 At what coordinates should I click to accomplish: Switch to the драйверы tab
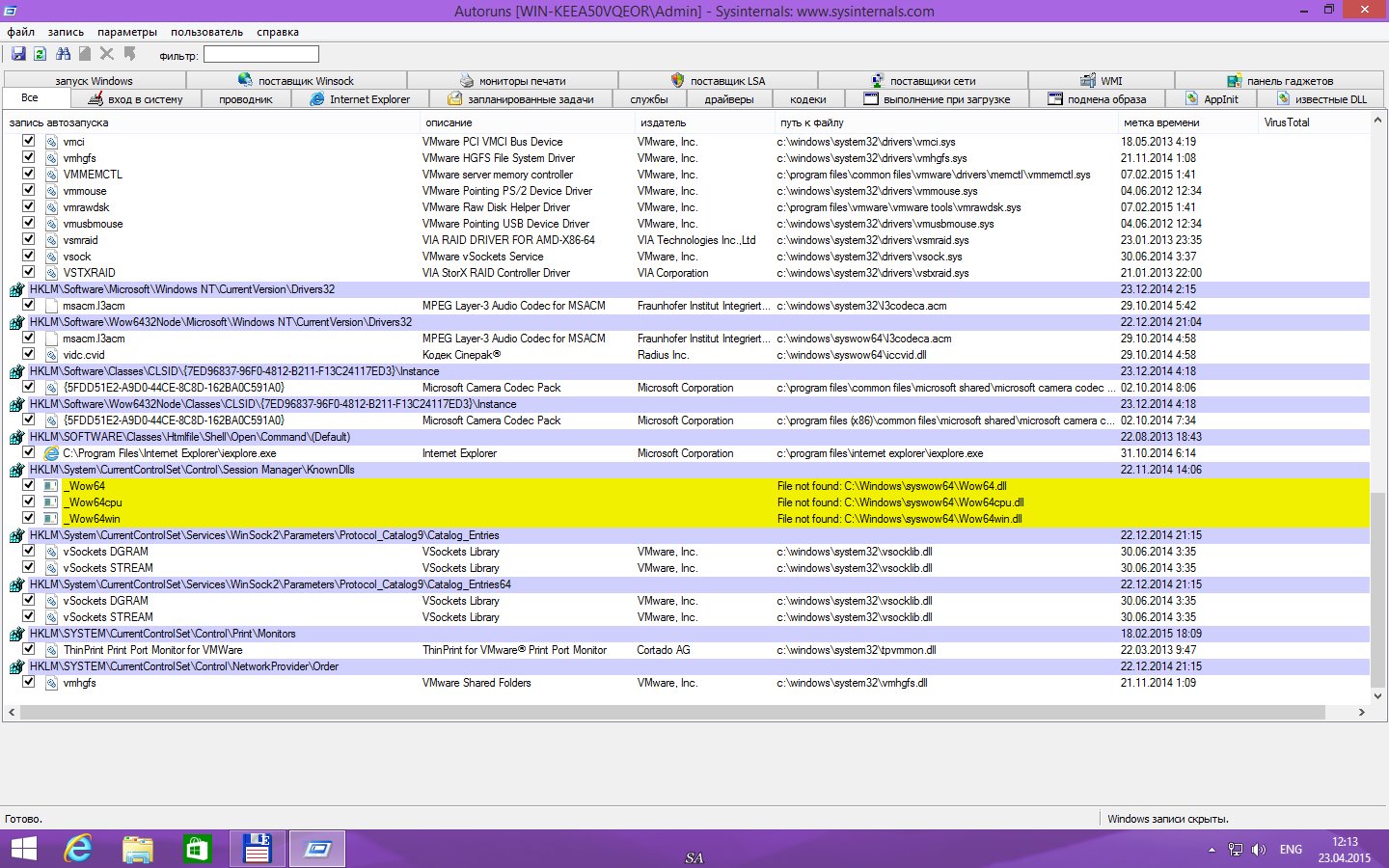(729, 99)
